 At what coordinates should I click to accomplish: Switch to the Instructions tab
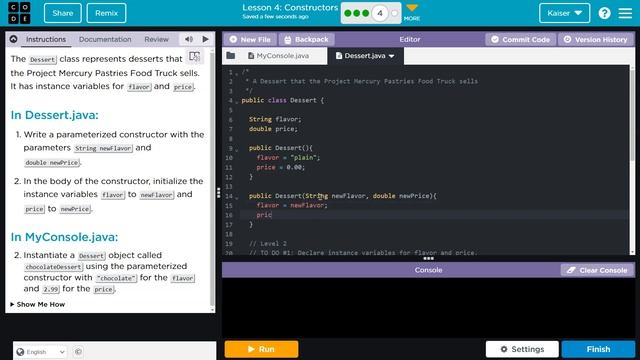pos(46,39)
